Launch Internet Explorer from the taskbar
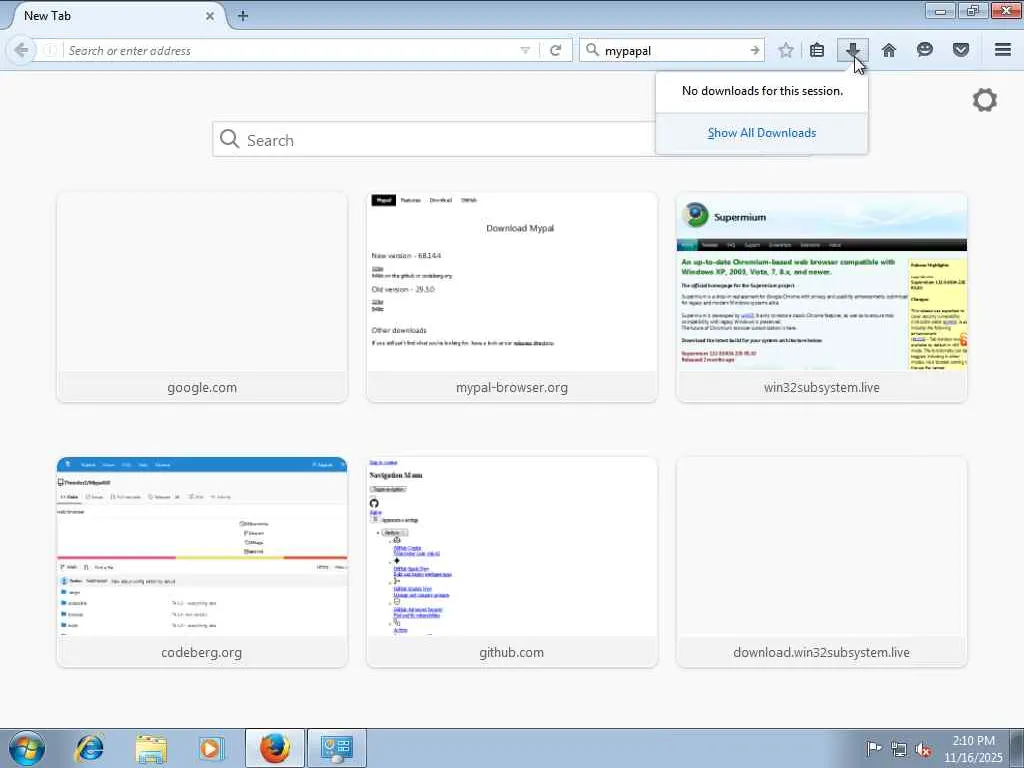The image size is (1024, 768). [89, 748]
